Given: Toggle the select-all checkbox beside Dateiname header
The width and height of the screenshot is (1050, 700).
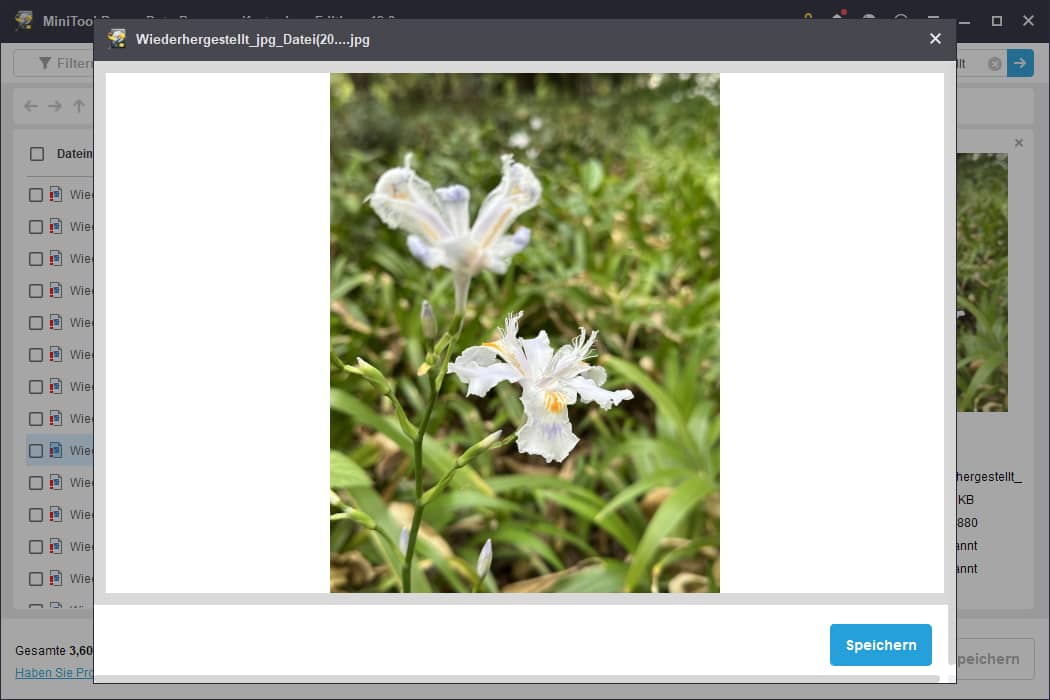Looking at the screenshot, I should pyautogui.click(x=37, y=154).
